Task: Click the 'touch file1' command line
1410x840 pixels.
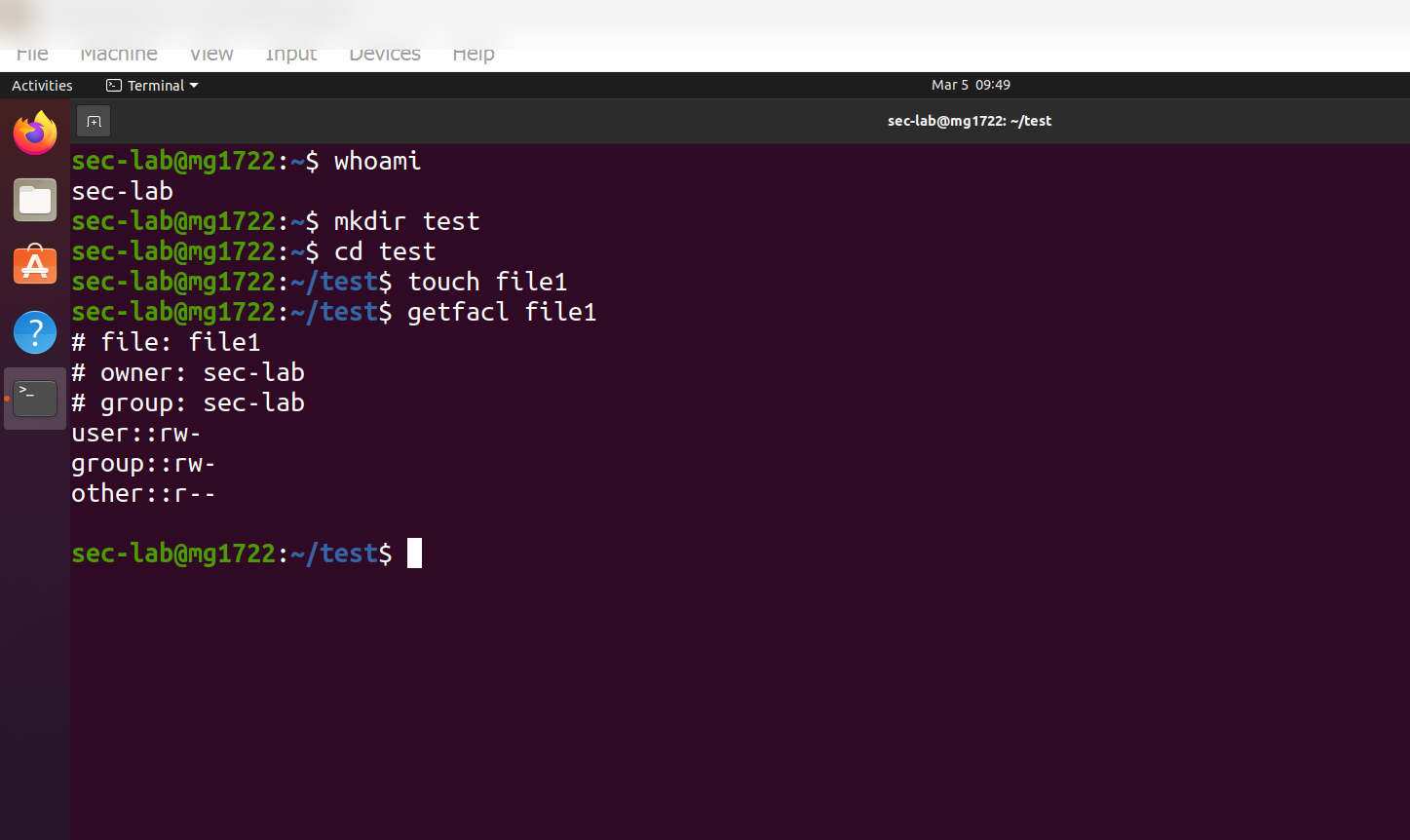Action: [320, 282]
